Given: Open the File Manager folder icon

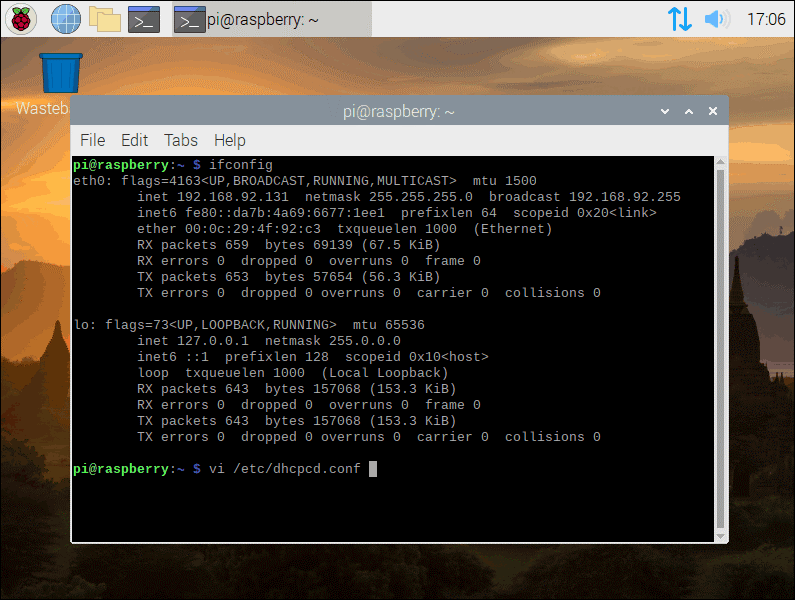Looking at the screenshot, I should point(105,19).
